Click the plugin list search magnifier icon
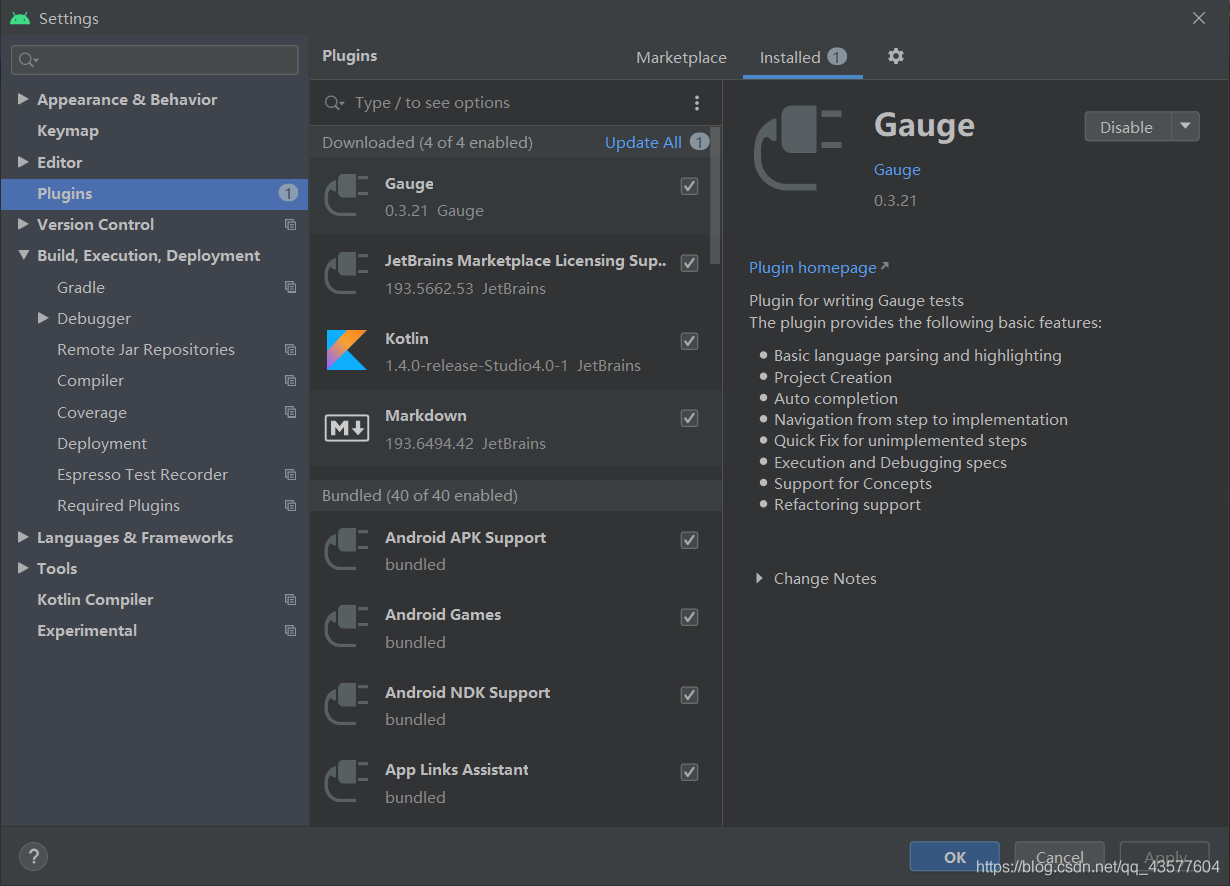 (x=335, y=103)
